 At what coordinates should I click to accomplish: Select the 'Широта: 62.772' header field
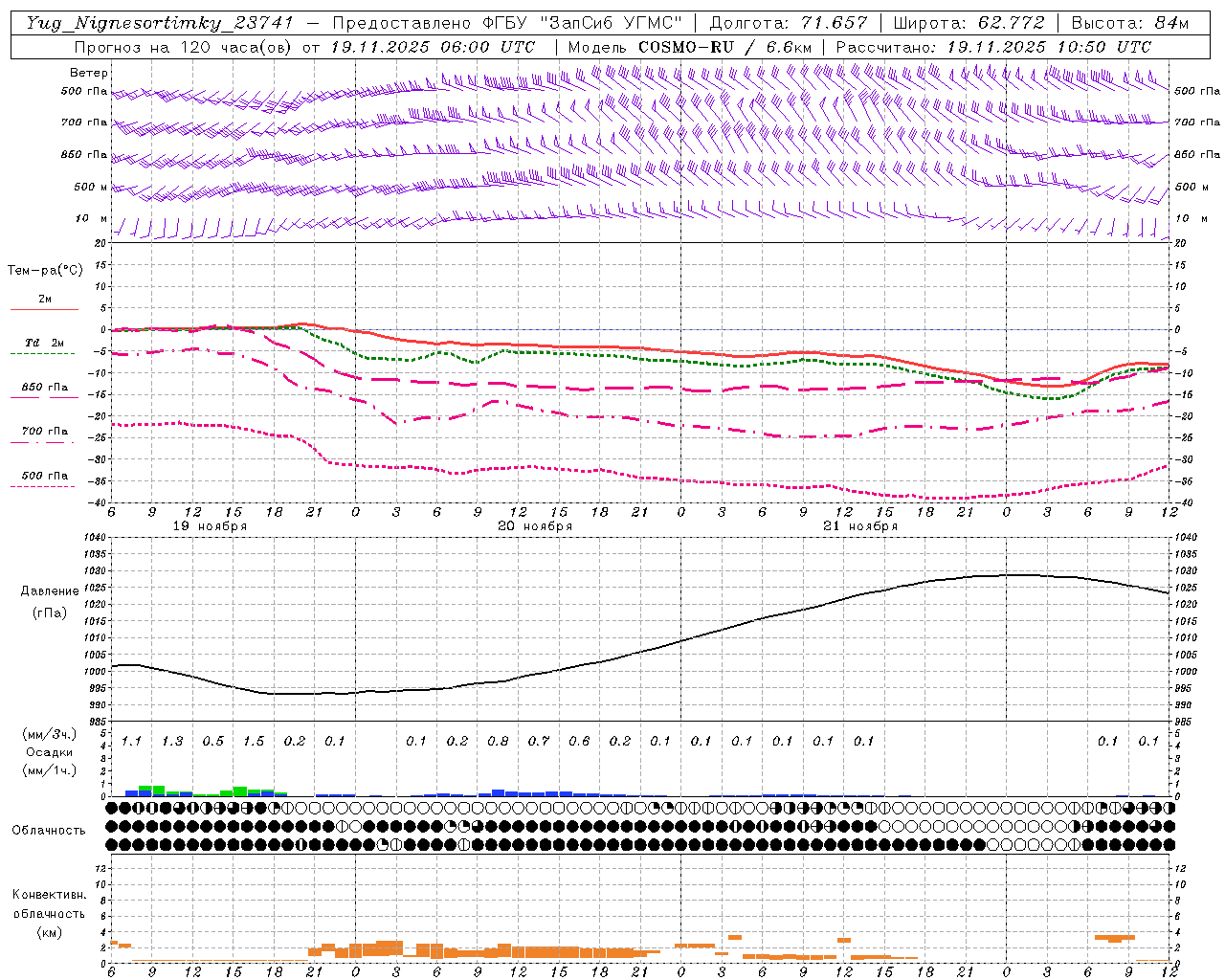[969, 23]
